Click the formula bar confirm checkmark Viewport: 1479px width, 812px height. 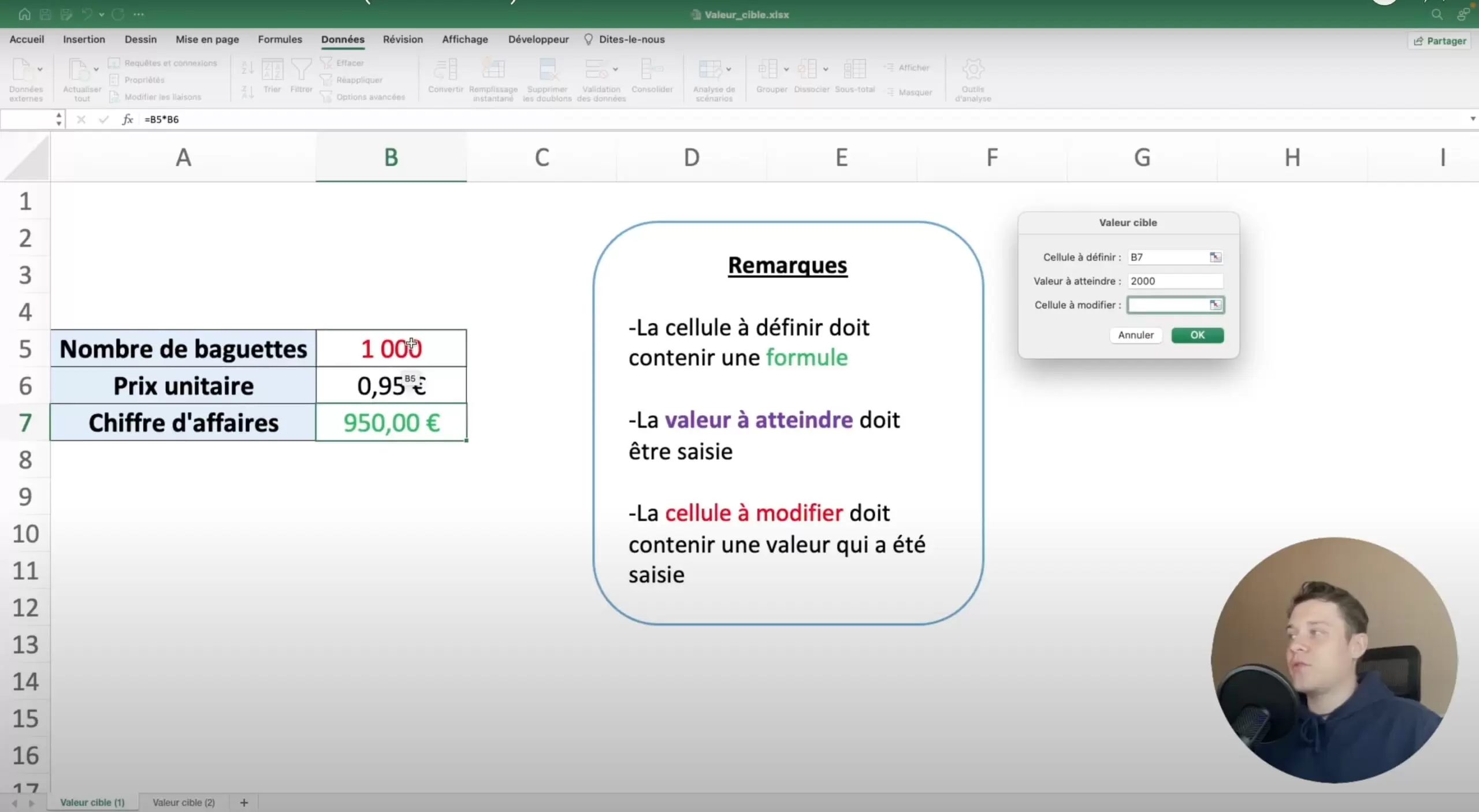coord(103,120)
